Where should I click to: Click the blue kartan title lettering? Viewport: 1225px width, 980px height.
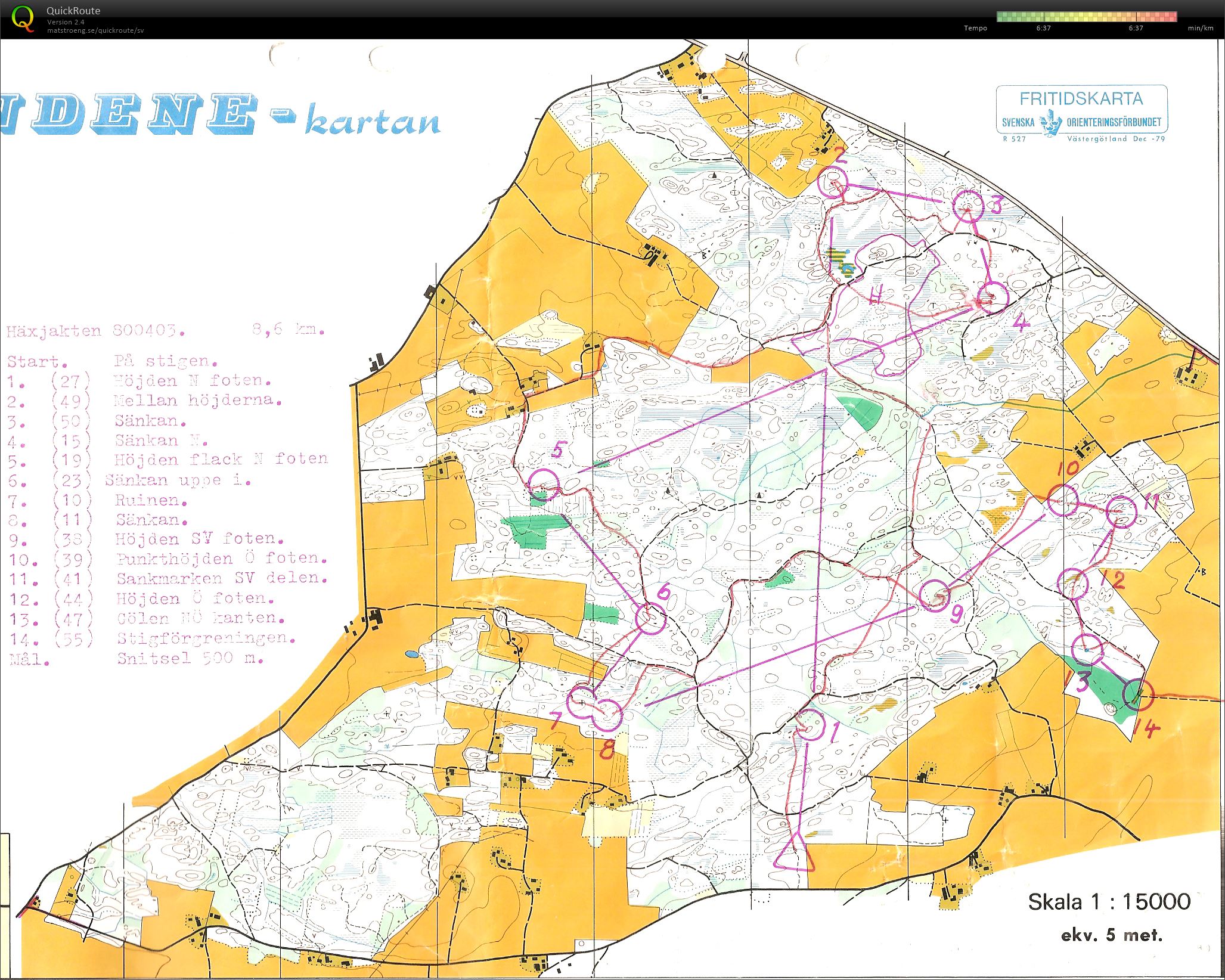pos(373,121)
